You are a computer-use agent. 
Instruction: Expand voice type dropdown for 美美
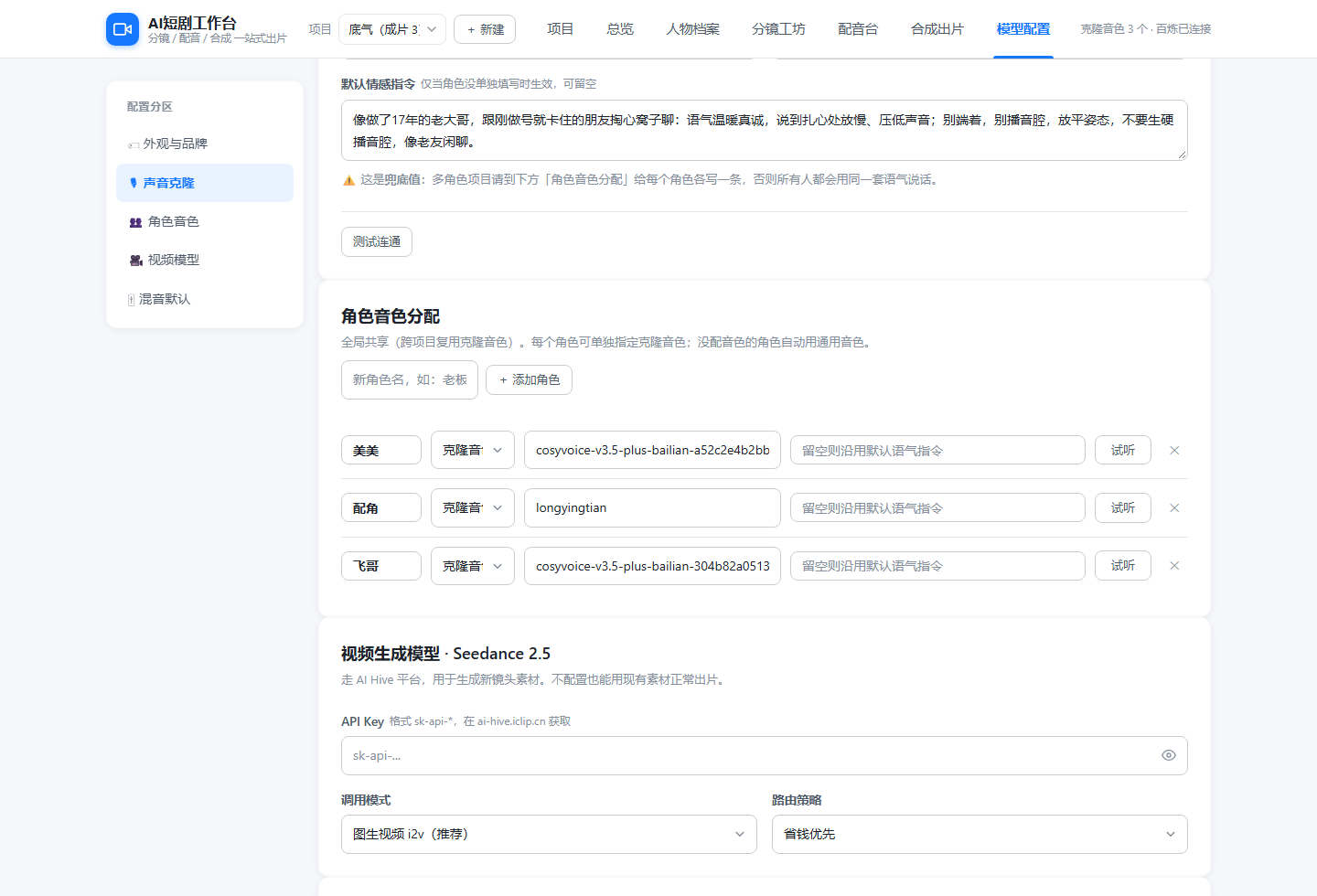tap(473, 450)
